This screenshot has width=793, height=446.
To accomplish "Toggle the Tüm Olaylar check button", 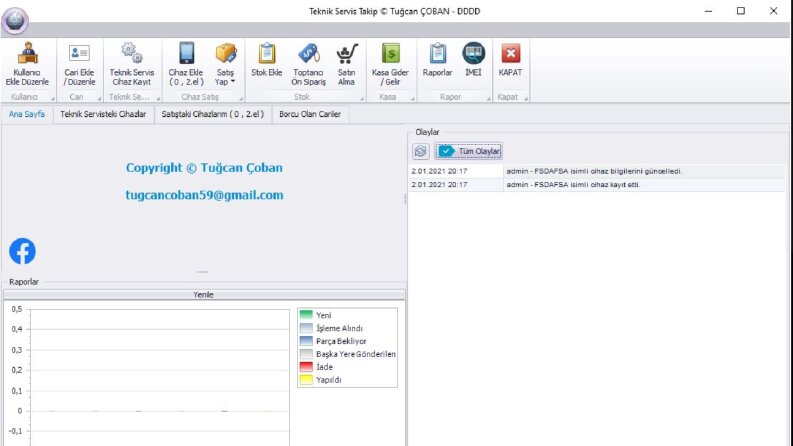I will coord(469,151).
